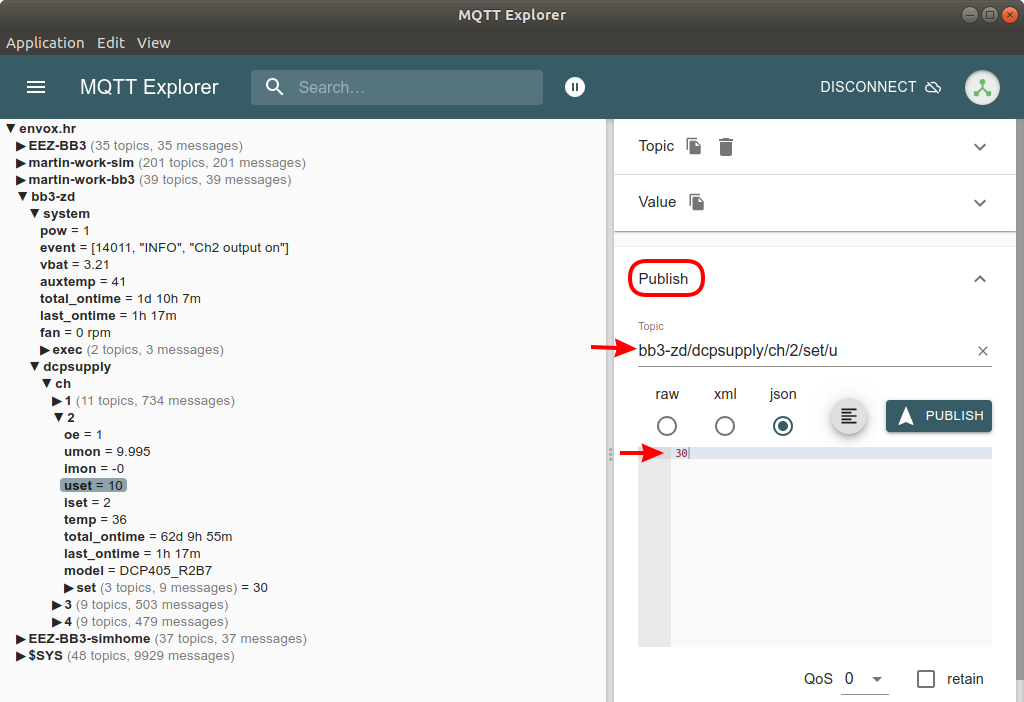Expand the martin-work-sim node

21,163
